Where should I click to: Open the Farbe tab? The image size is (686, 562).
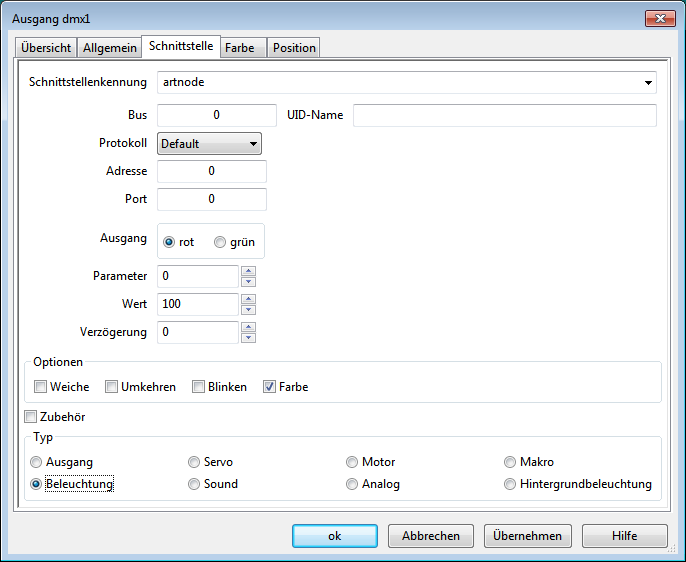[x=240, y=48]
